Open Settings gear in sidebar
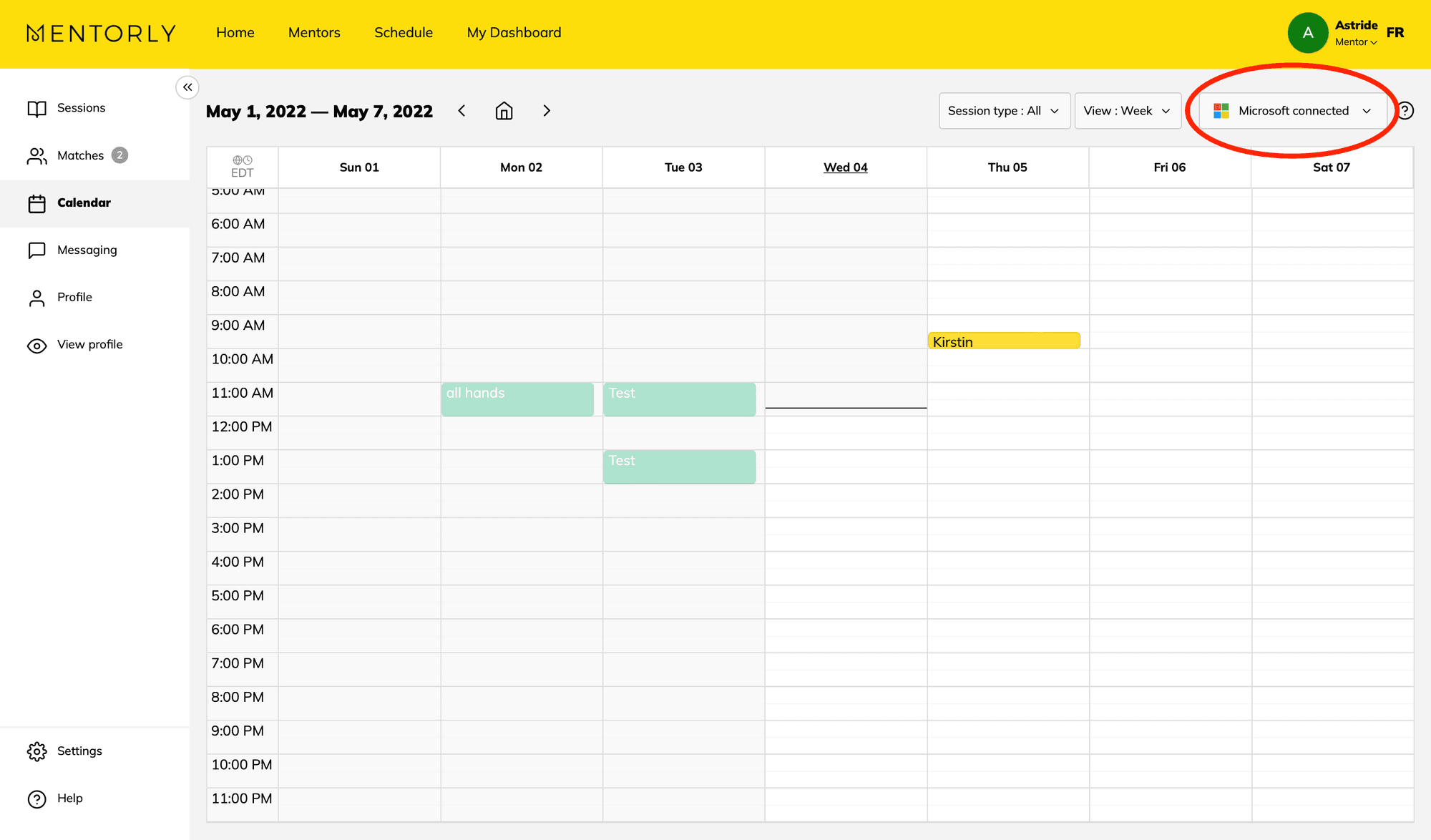 coord(37,751)
